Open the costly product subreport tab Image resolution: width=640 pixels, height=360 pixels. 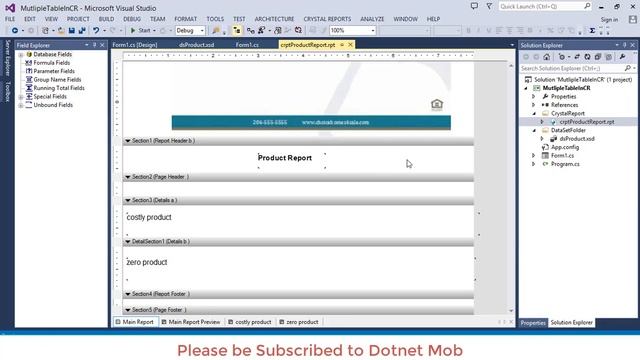click(x=249, y=322)
